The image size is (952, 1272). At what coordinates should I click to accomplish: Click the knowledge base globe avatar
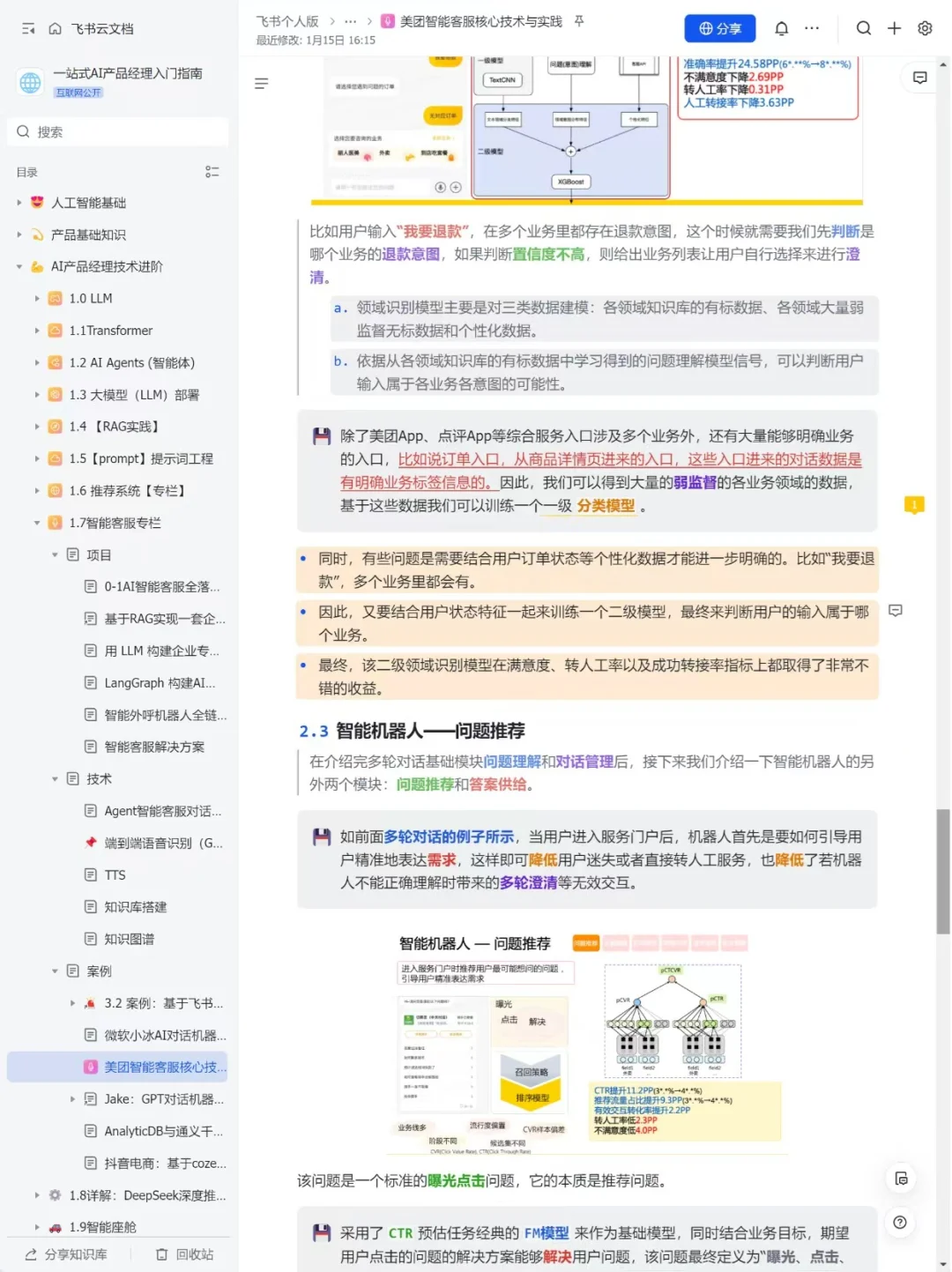pos(31,82)
